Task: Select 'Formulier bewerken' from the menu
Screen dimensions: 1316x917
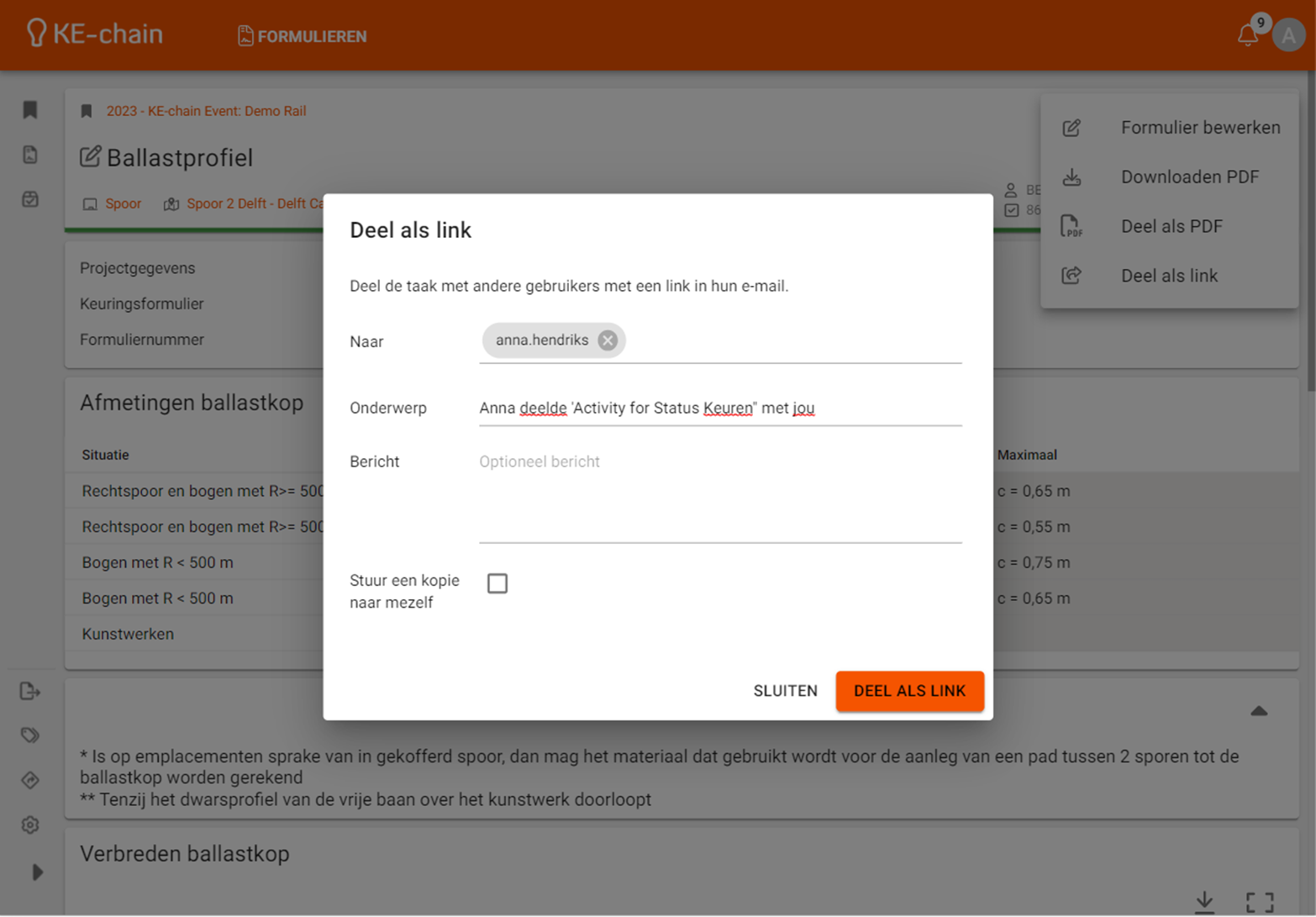Action: [1199, 128]
